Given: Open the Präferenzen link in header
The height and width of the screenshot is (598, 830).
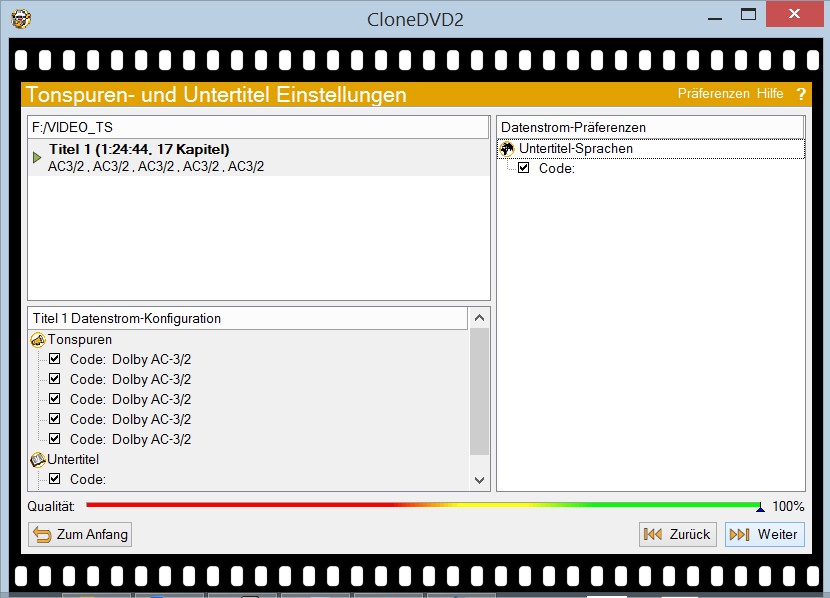Looking at the screenshot, I should pyautogui.click(x=714, y=94).
